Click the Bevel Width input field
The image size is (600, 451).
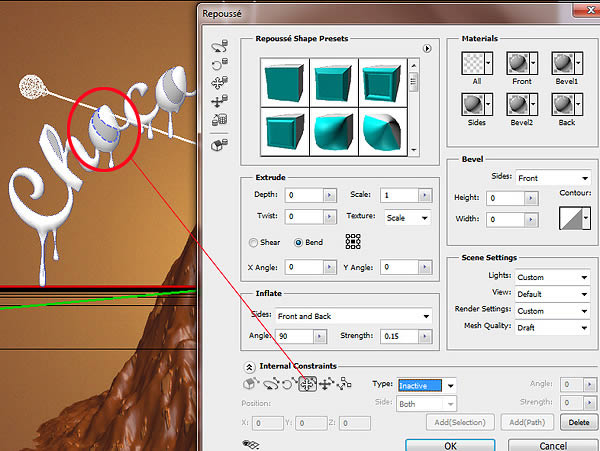coord(505,220)
